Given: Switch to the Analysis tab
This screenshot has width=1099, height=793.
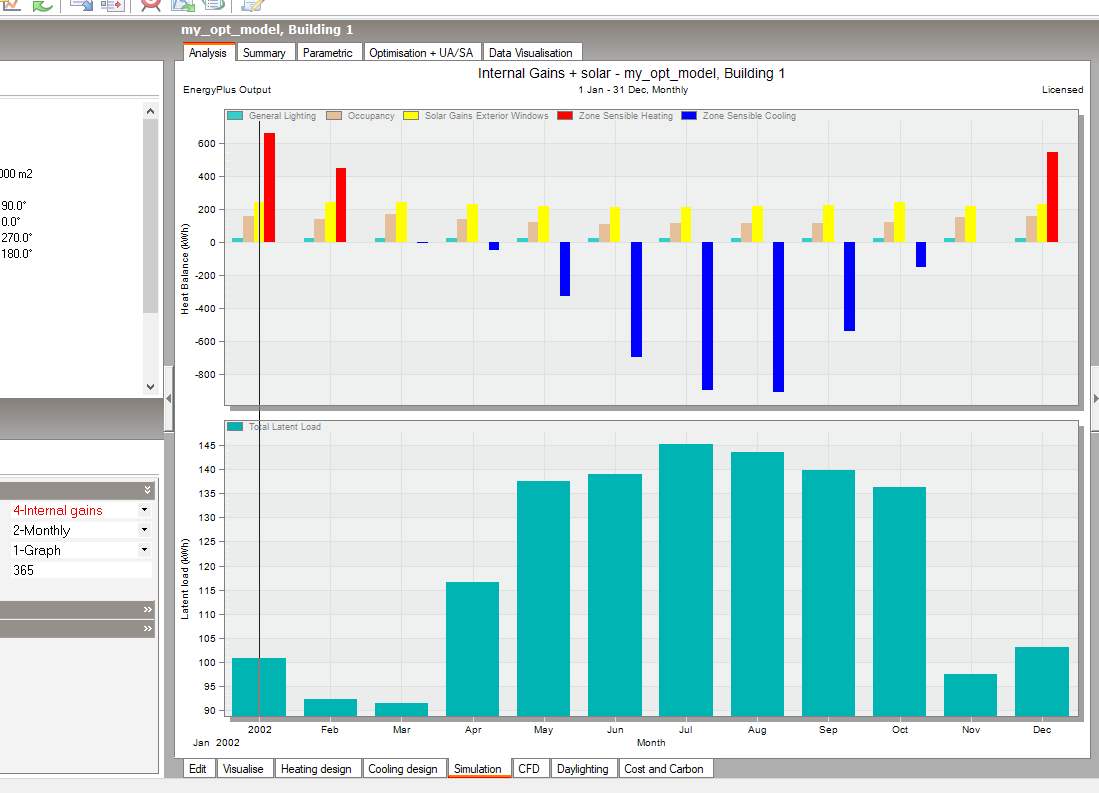Looking at the screenshot, I should [208, 53].
